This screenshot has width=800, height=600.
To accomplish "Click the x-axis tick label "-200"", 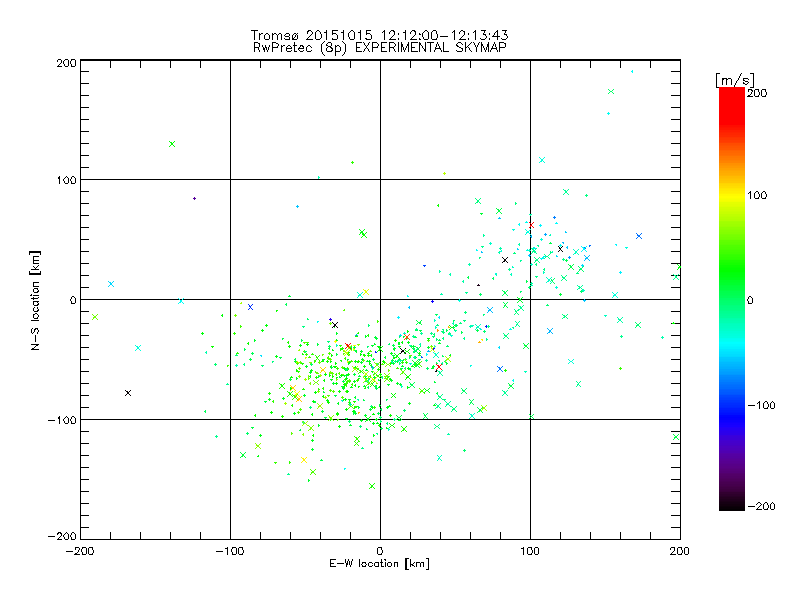I will [x=80, y=551].
